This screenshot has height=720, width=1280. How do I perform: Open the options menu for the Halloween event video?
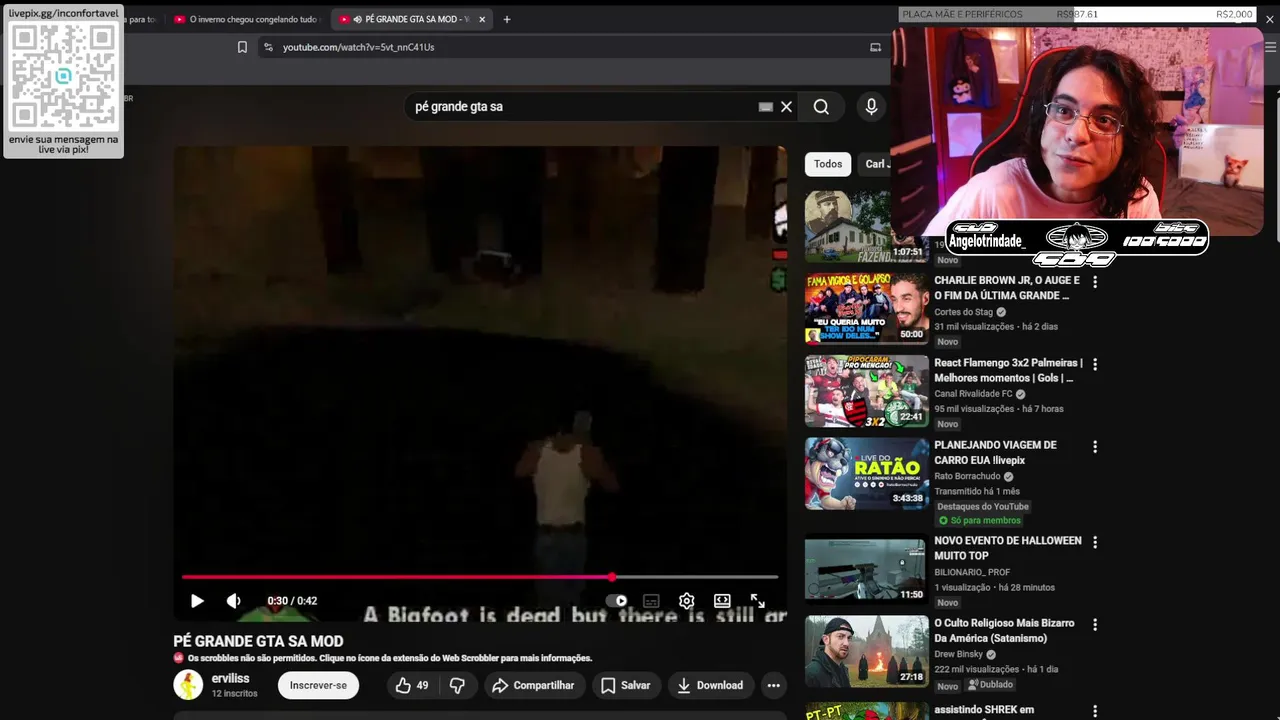click(1095, 542)
